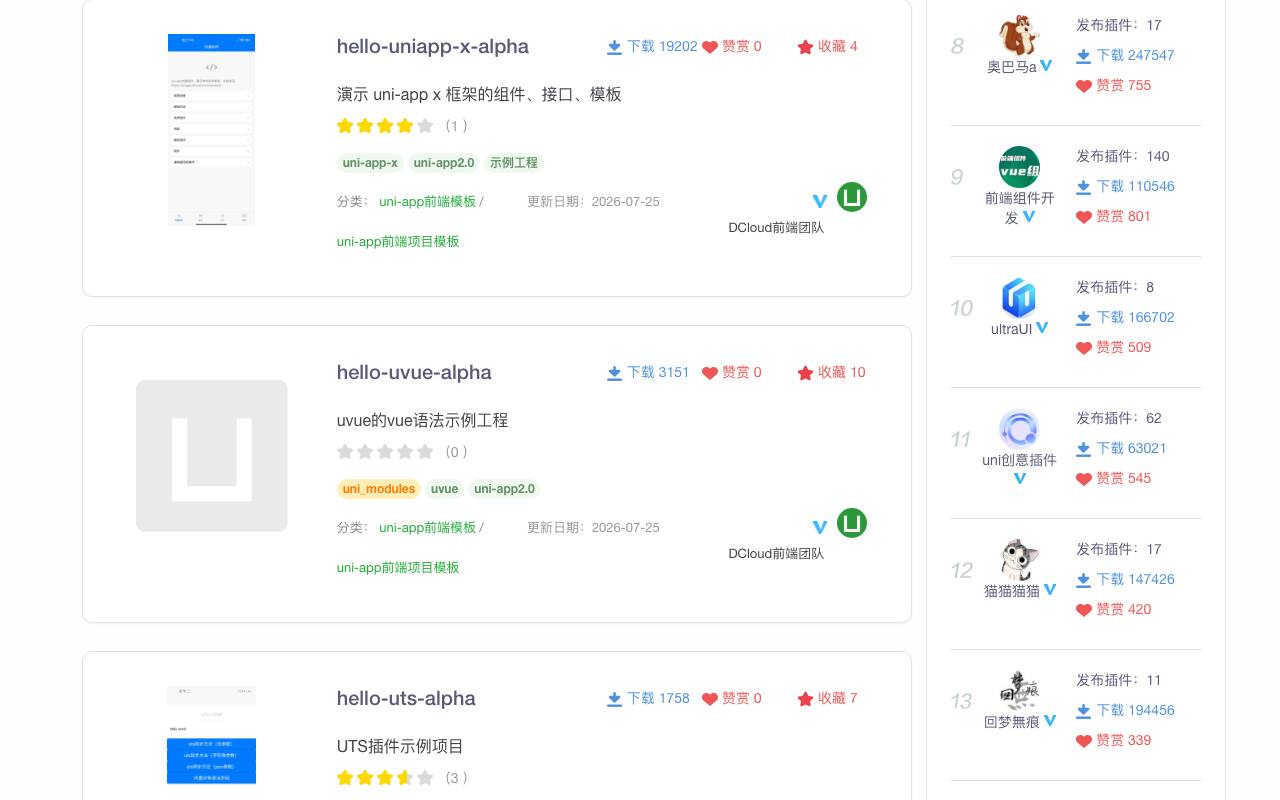Open the DCloud avatar in the hello-uniapp-x-alpha card

(852, 197)
